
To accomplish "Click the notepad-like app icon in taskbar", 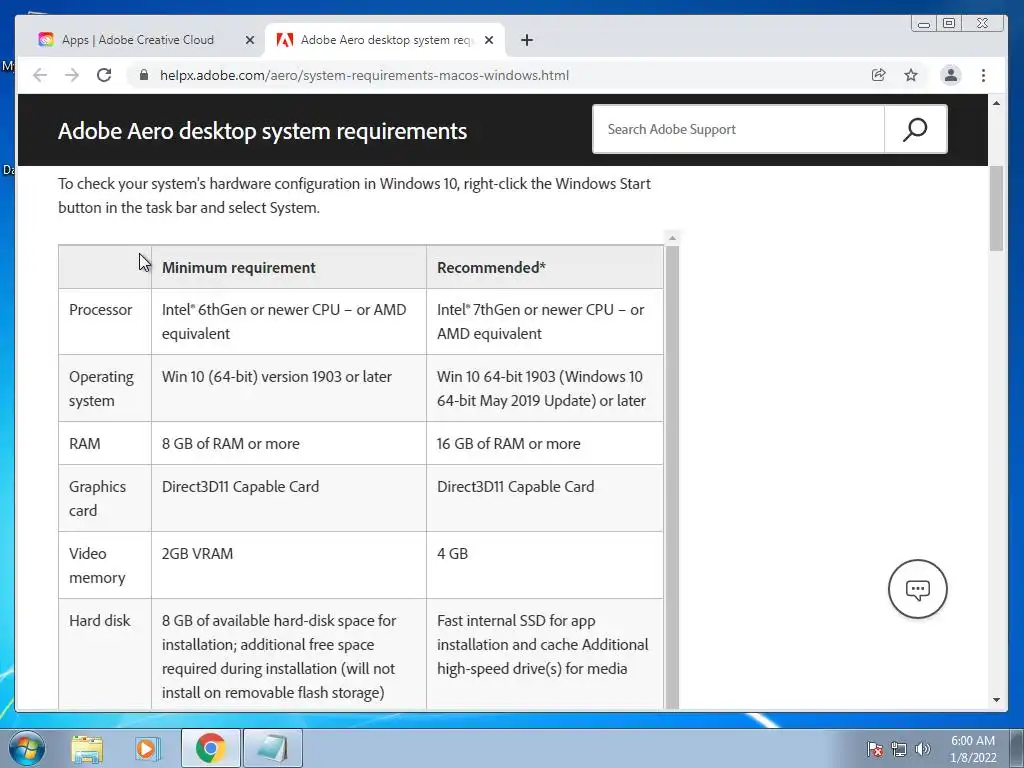I will point(272,748).
